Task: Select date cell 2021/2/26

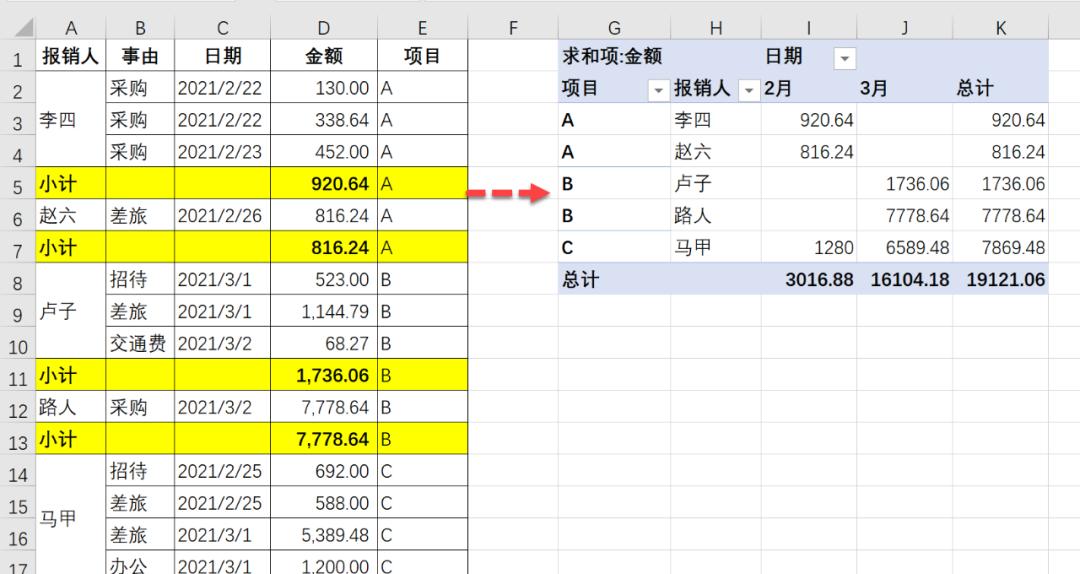Action: [222, 216]
